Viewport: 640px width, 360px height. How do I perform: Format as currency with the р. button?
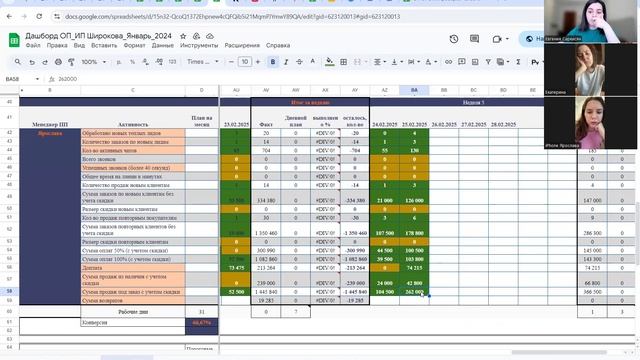119,62
